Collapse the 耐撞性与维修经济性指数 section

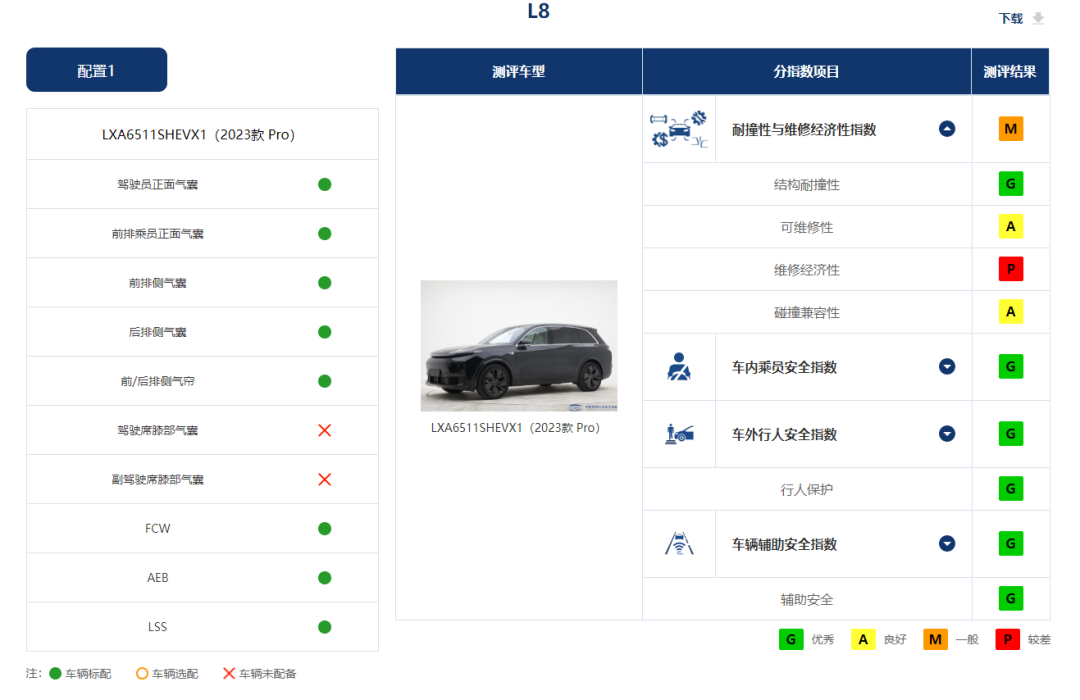point(947,129)
